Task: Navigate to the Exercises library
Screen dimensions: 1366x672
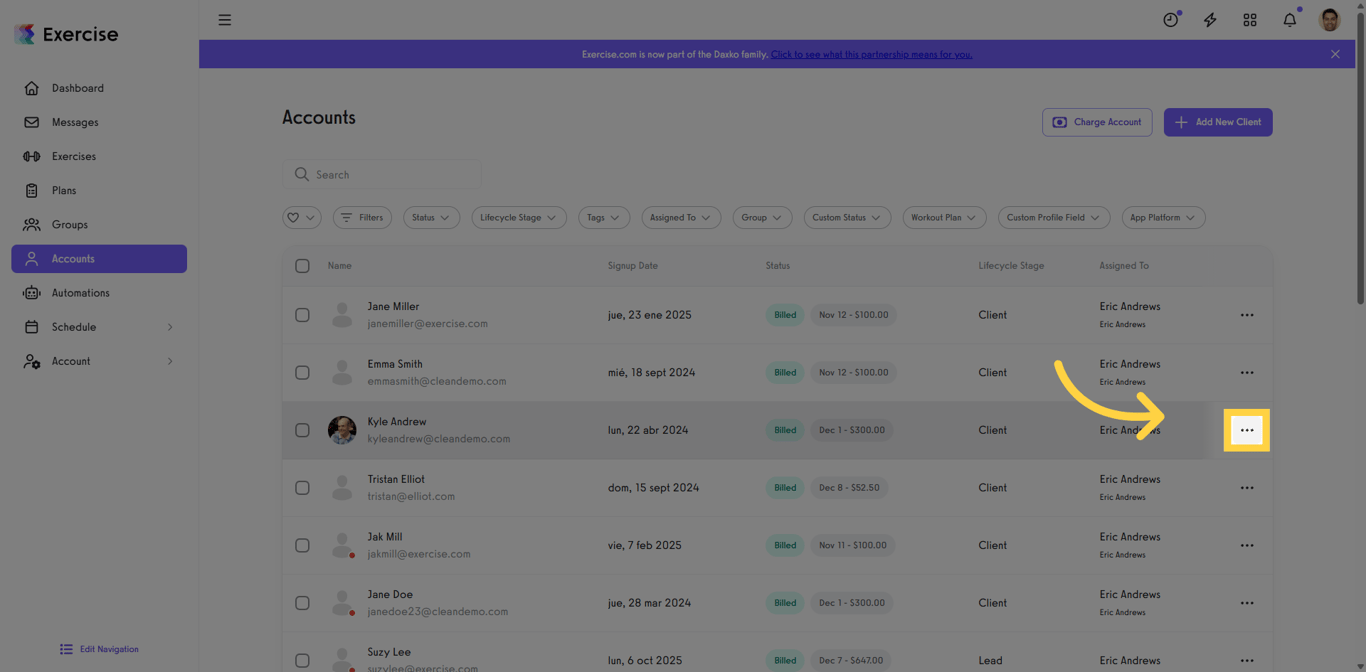Action: pyautogui.click(x=74, y=156)
